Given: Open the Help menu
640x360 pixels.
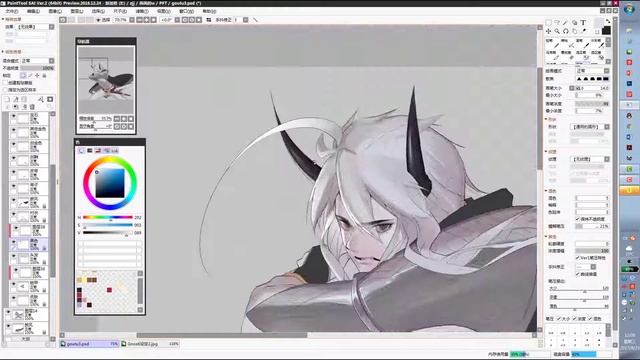Looking at the screenshot, I should [x=209, y=11].
